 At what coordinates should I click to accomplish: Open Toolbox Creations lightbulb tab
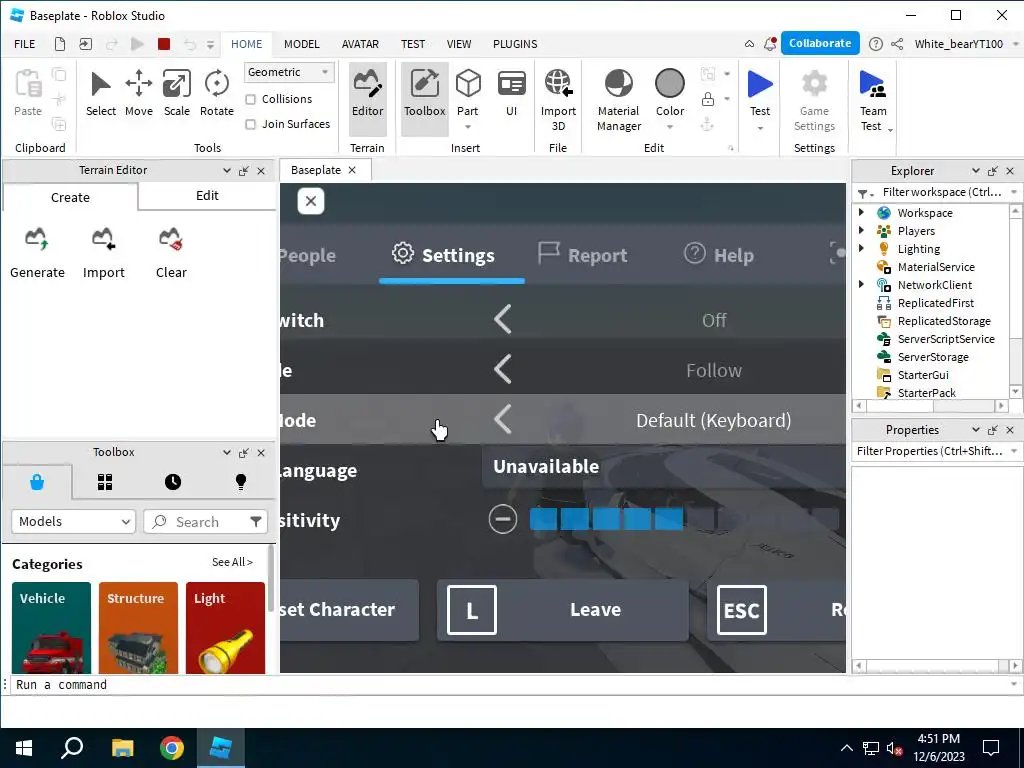pos(241,482)
